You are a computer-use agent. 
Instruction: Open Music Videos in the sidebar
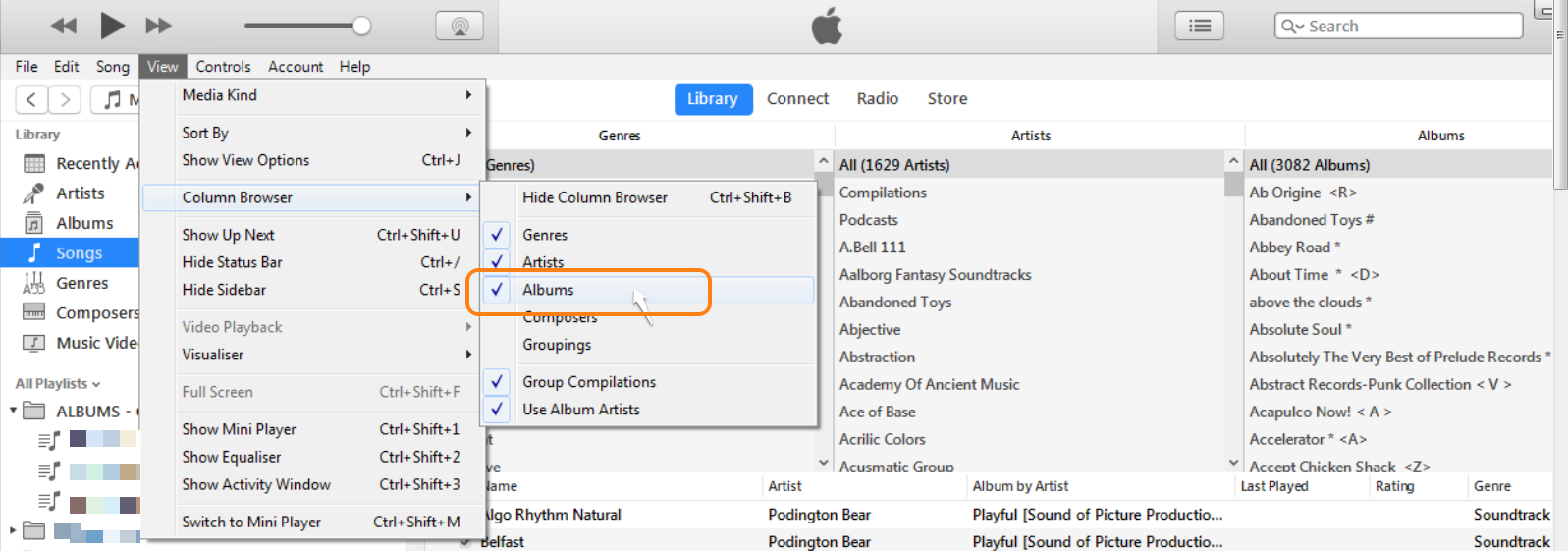[x=70, y=343]
